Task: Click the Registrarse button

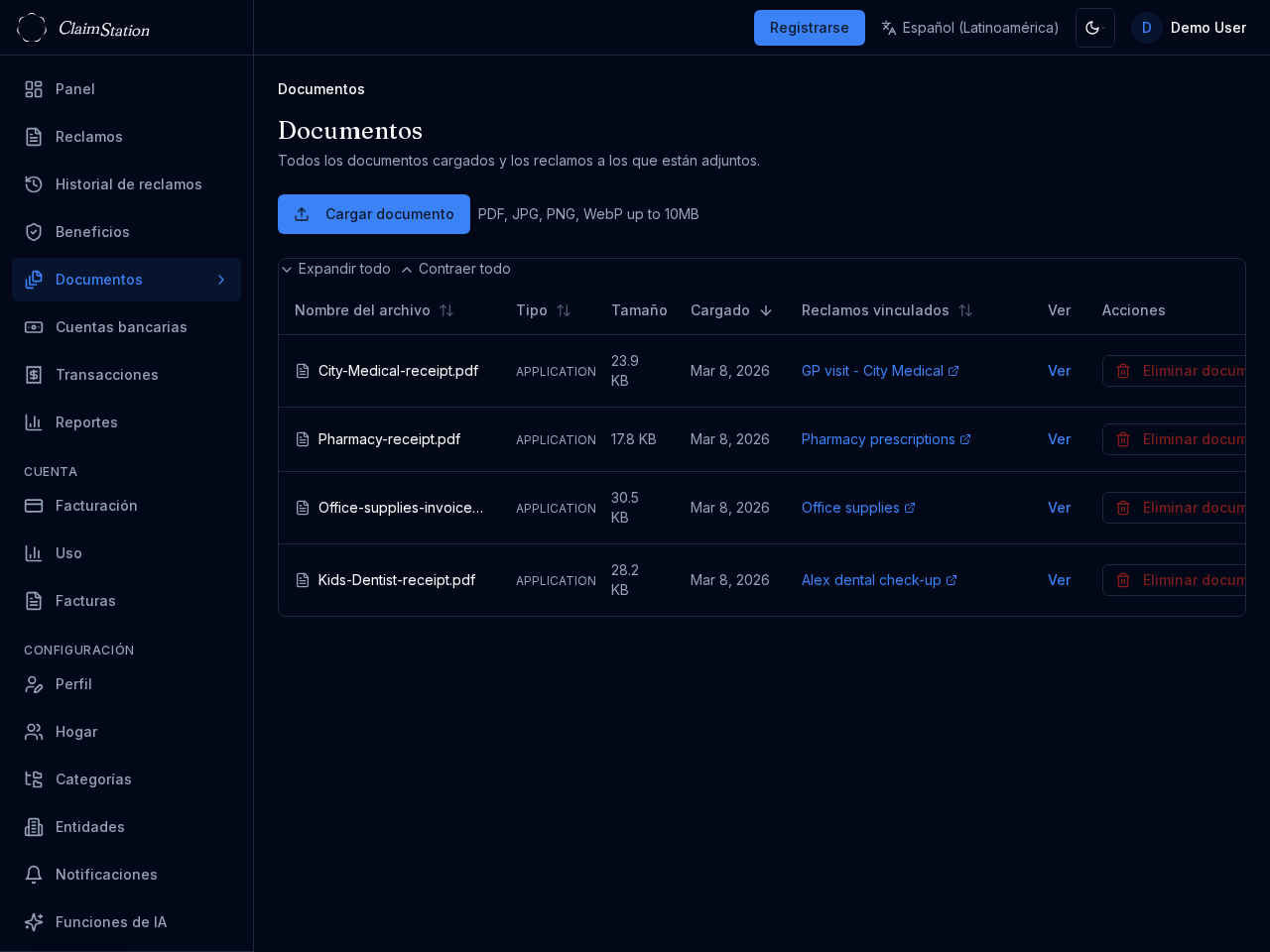Action: click(809, 28)
